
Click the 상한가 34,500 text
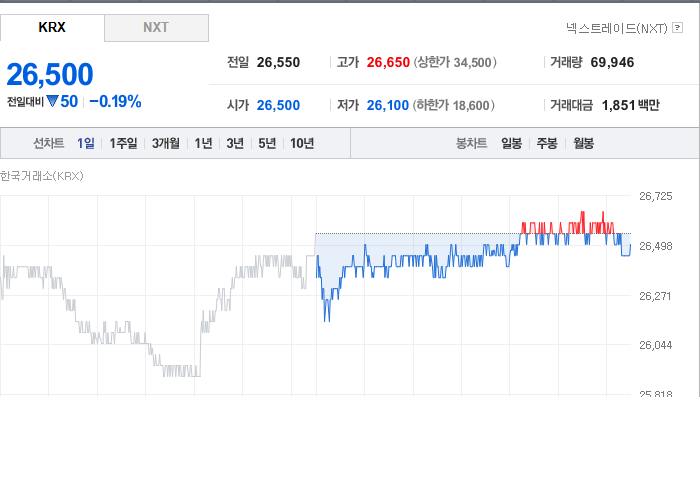455,62
